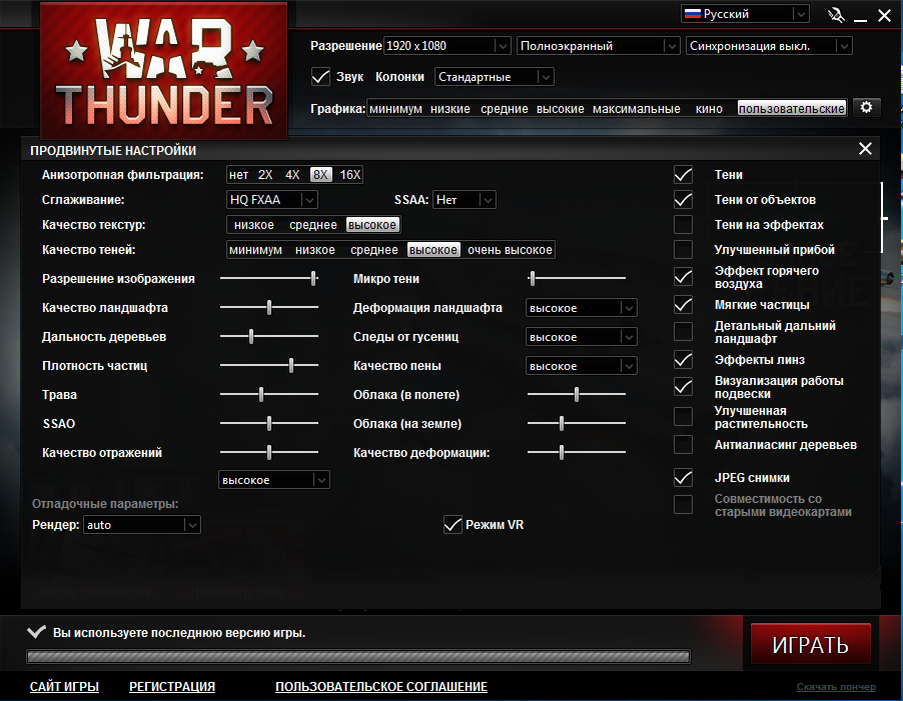The image size is (903, 701).
Task: Click the Микро тени slider
Action: [576, 278]
